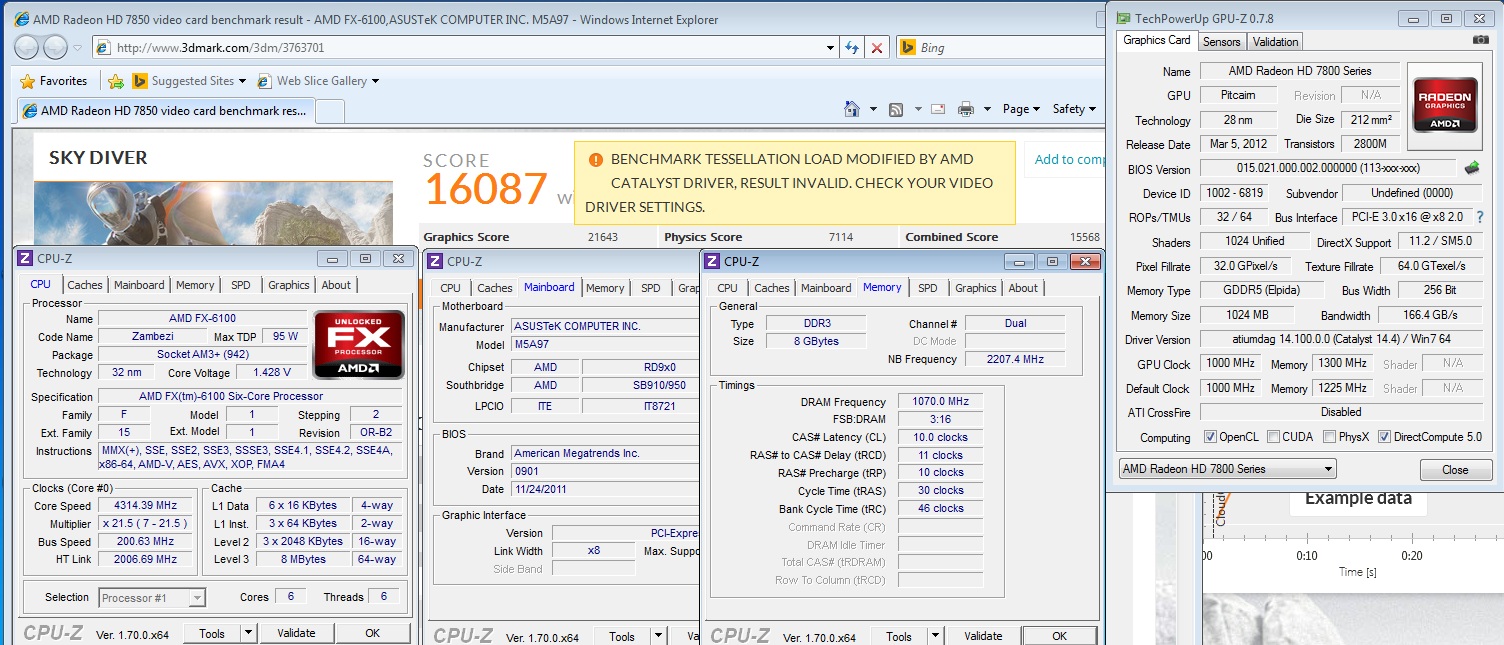Open the Caches tab in the CPU-Z CPU window
Screen dimensions: 1504x645
(85, 285)
